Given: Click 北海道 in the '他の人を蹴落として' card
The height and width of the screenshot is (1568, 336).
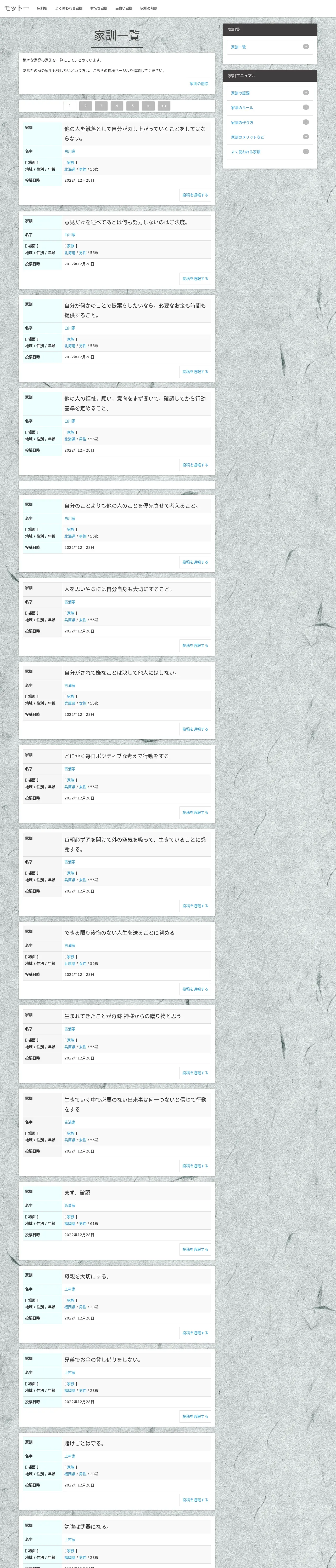Looking at the screenshot, I should [x=70, y=169].
